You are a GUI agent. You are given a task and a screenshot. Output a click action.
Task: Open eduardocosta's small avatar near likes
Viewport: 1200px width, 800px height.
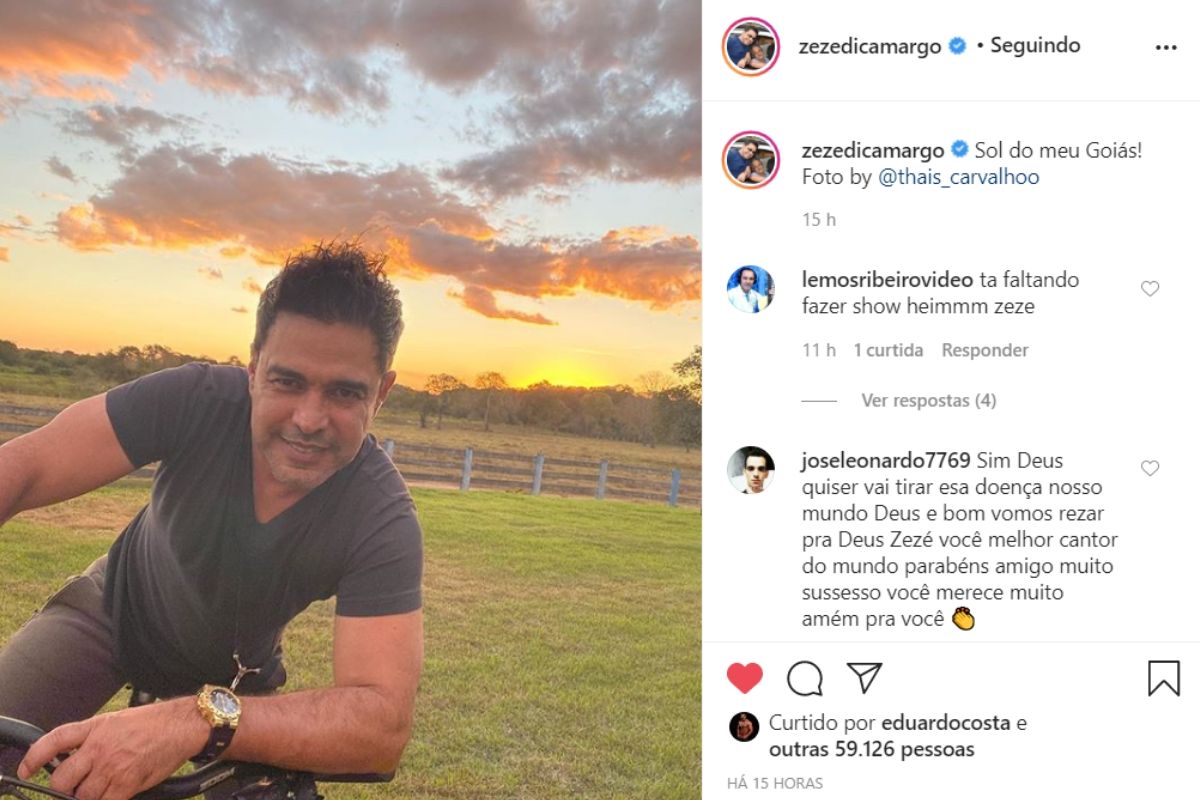pos(743,726)
